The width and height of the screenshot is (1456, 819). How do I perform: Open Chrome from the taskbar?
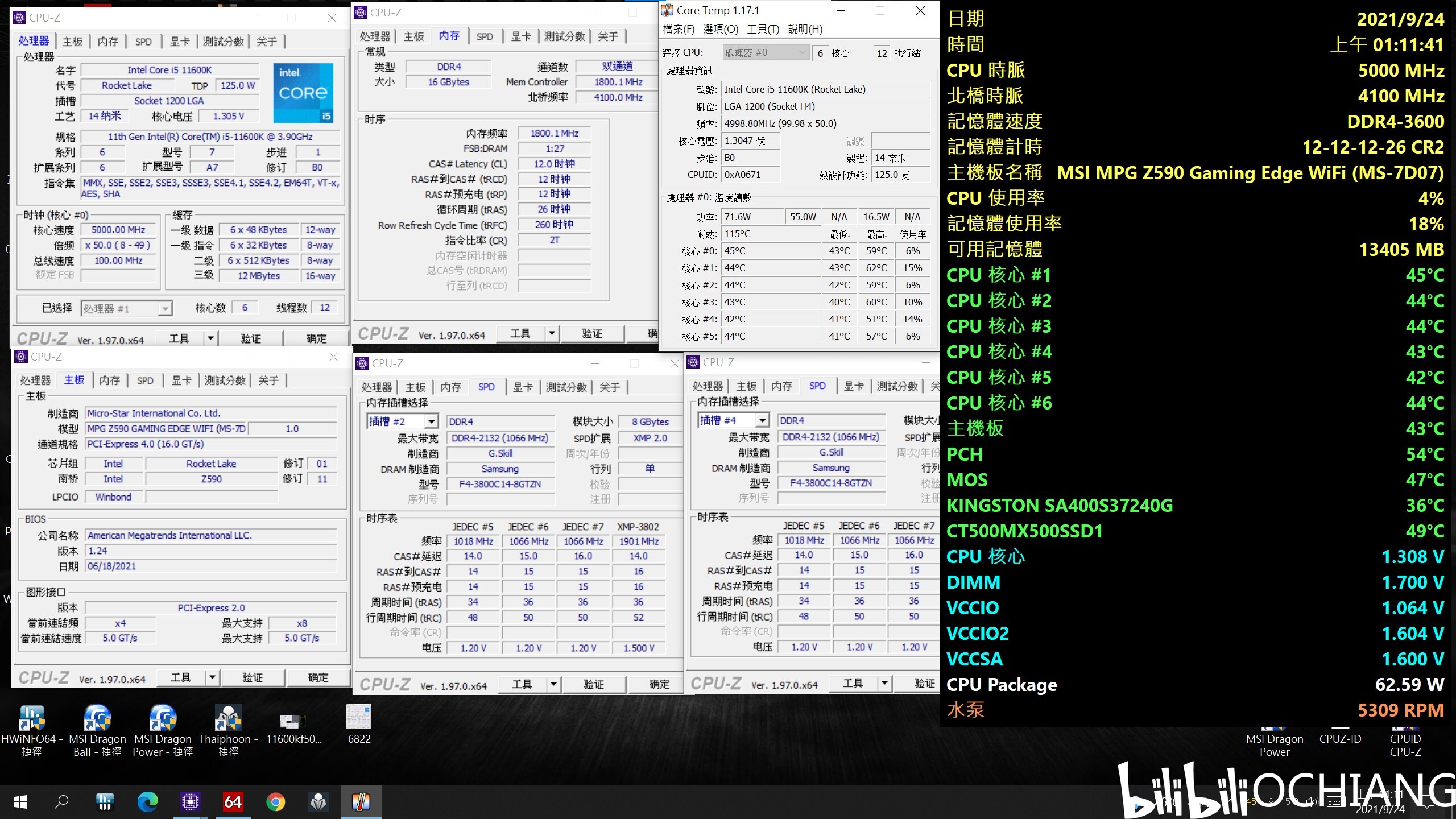pyautogui.click(x=275, y=802)
